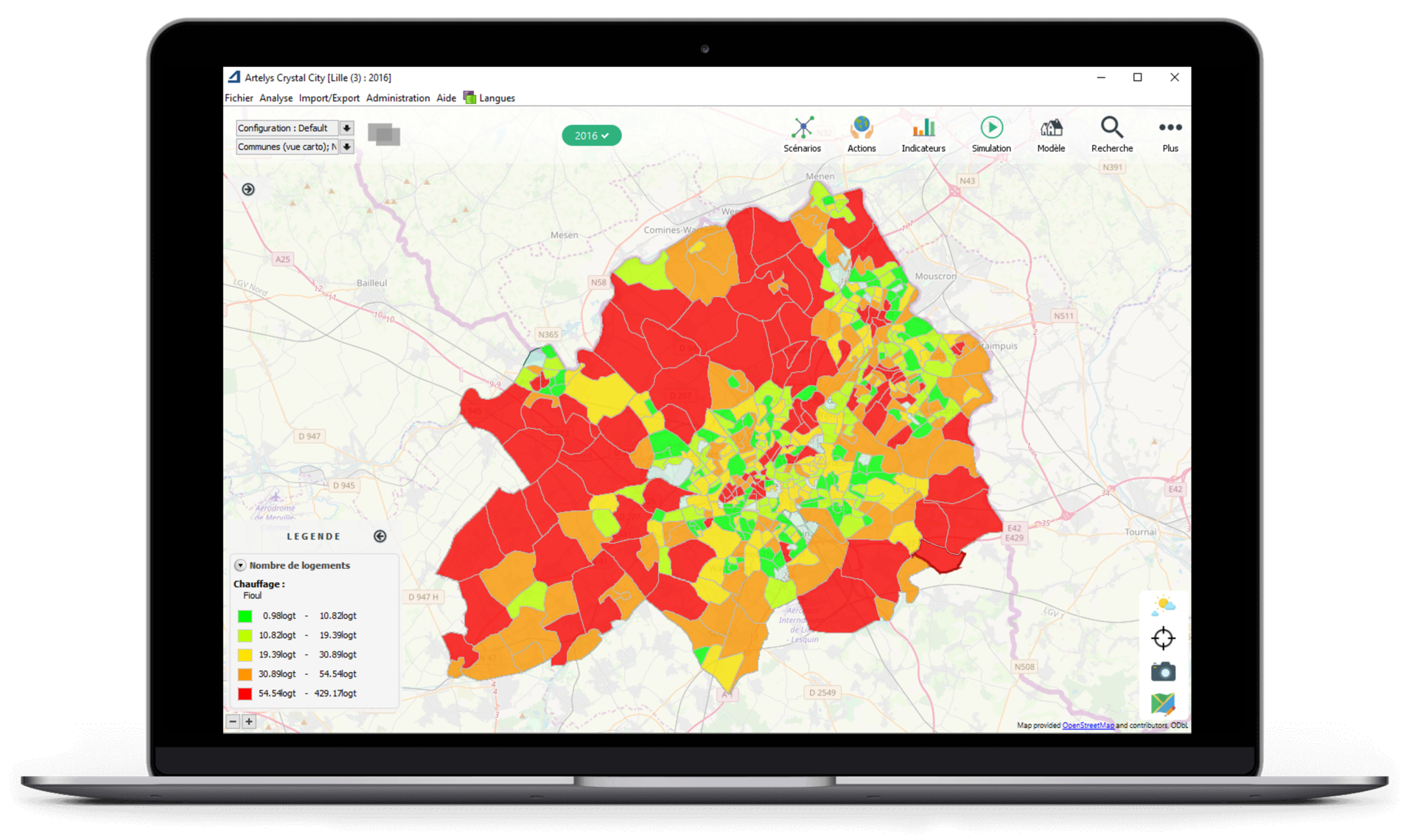Open the Administration menu
This screenshot has height=840, width=1415.
pos(398,98)
